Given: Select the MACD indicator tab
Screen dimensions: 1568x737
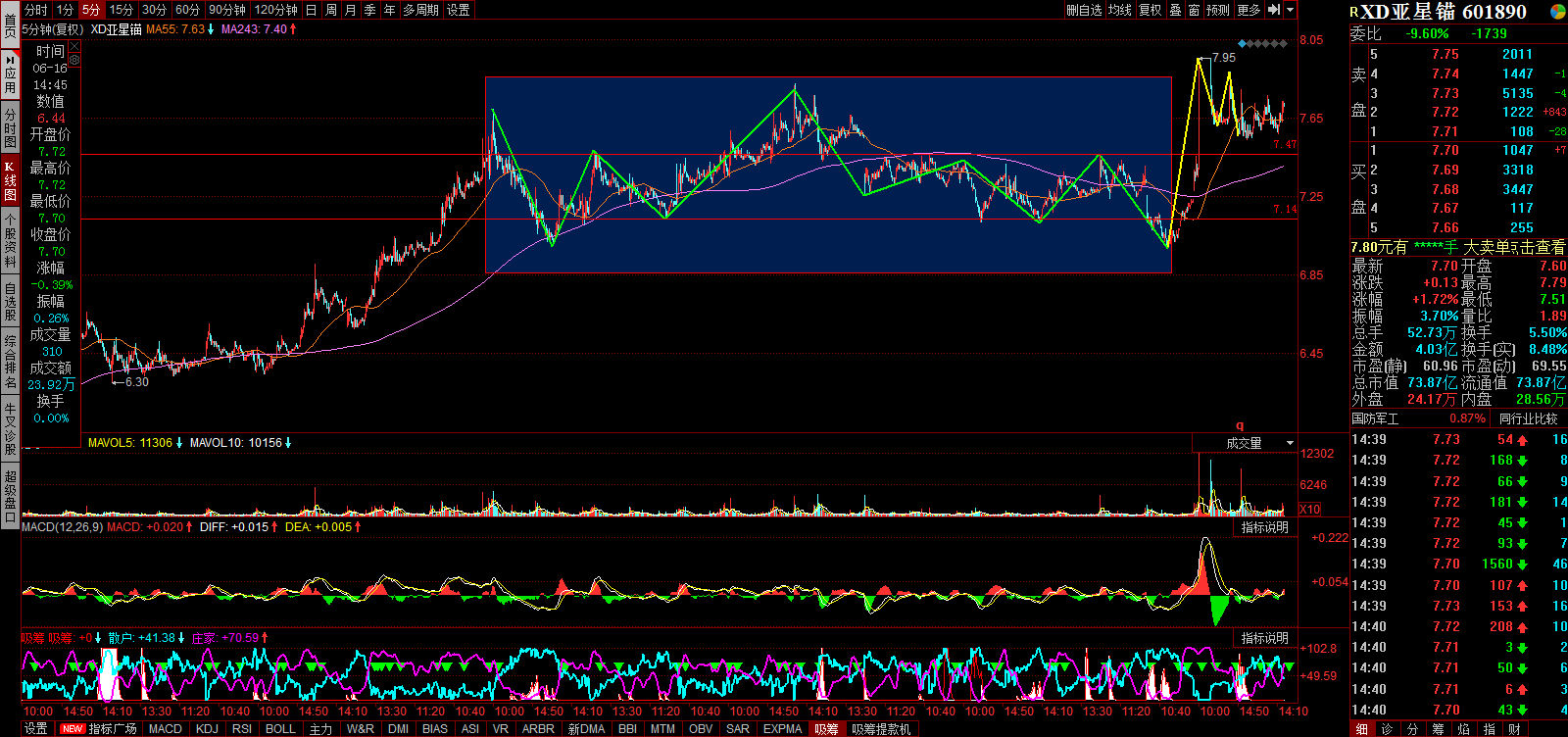Looking at the screenshot, I should pos(165,729).
